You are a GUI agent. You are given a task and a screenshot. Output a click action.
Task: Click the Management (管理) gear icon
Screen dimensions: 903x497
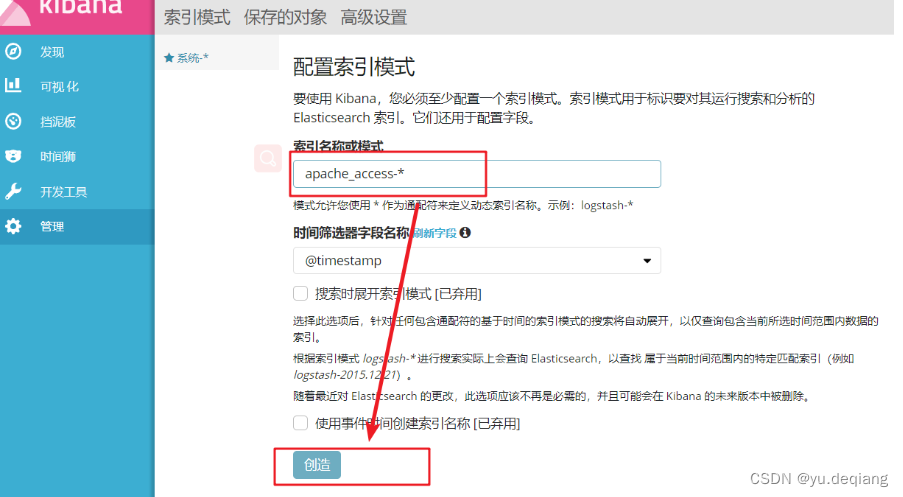tap(13, 226)
